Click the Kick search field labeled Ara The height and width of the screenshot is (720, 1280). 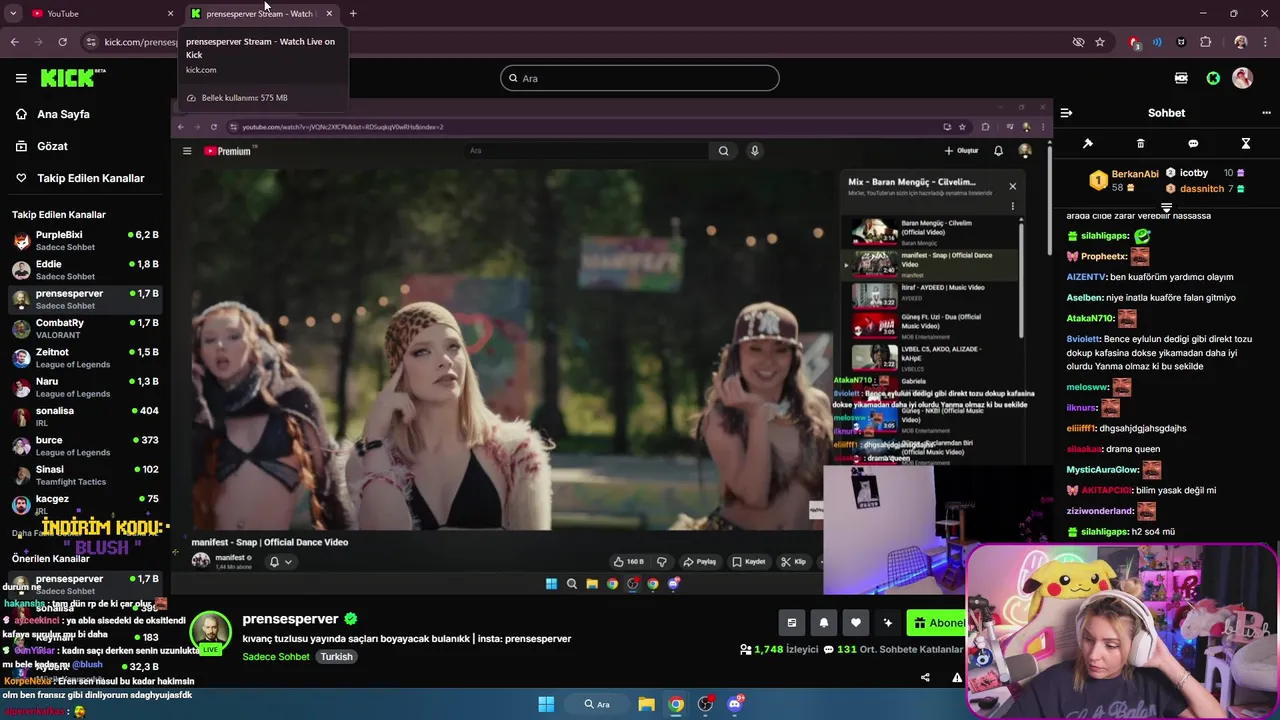[640, 78]
